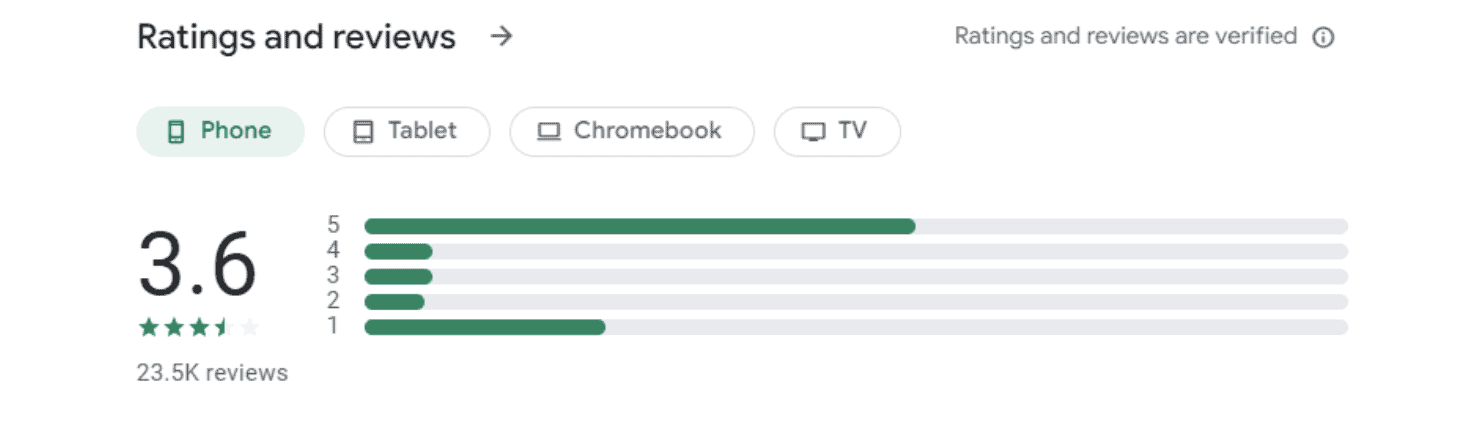Screen dimensions: 1478x446
Task: Switch to Chromebook reviews
Action: pos(632,132)
